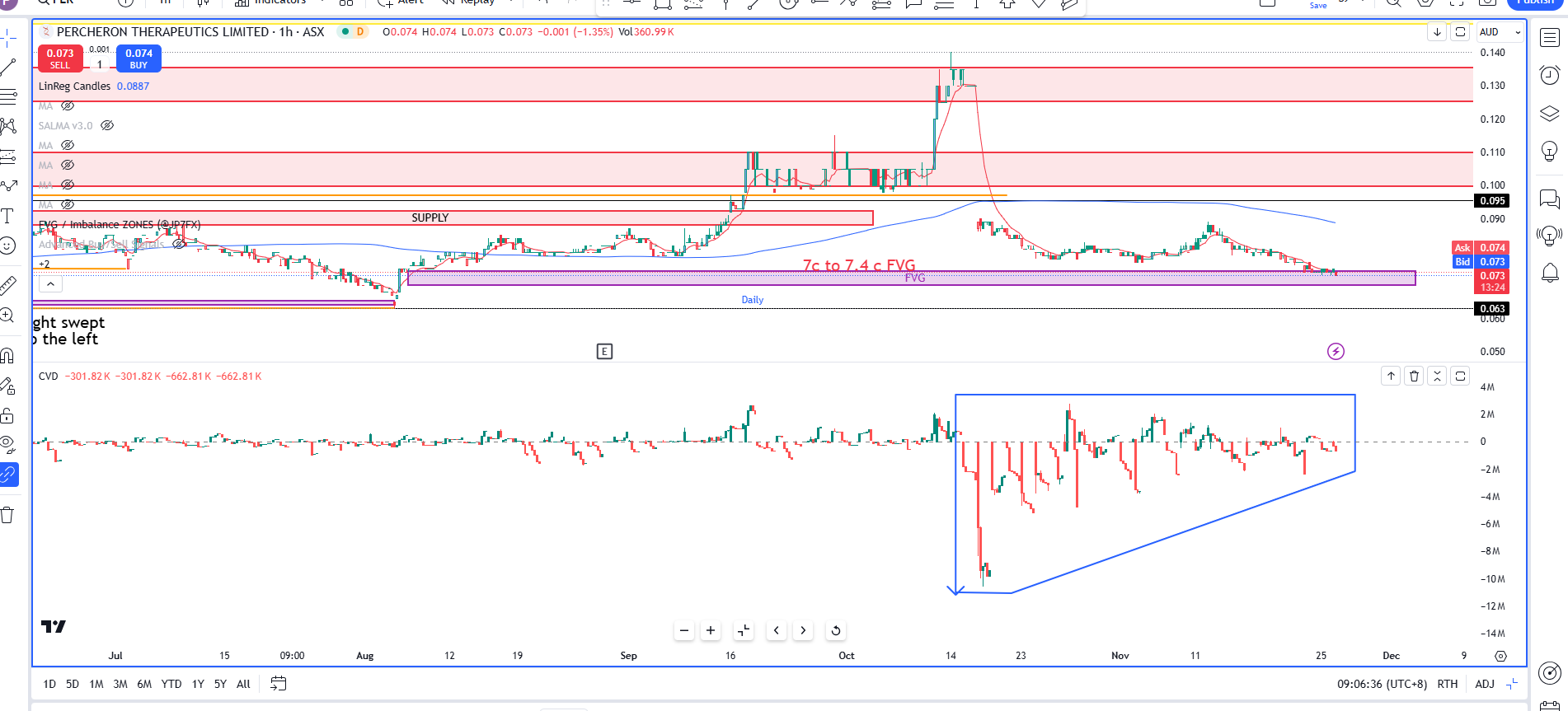The width and height of the screenshot is (1568, 711).
Task: Click the blue 0.074 BUY button
Action: [x=138, y=58]
